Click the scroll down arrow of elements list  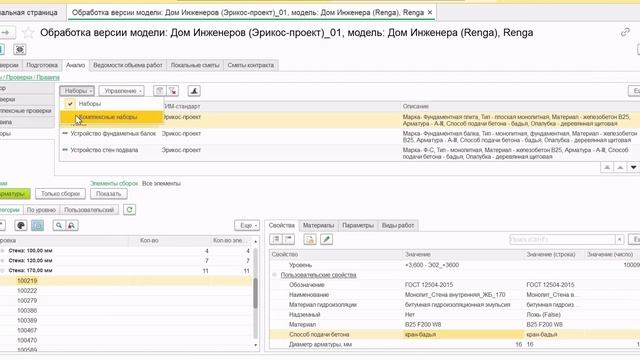[x=256, y=345]
